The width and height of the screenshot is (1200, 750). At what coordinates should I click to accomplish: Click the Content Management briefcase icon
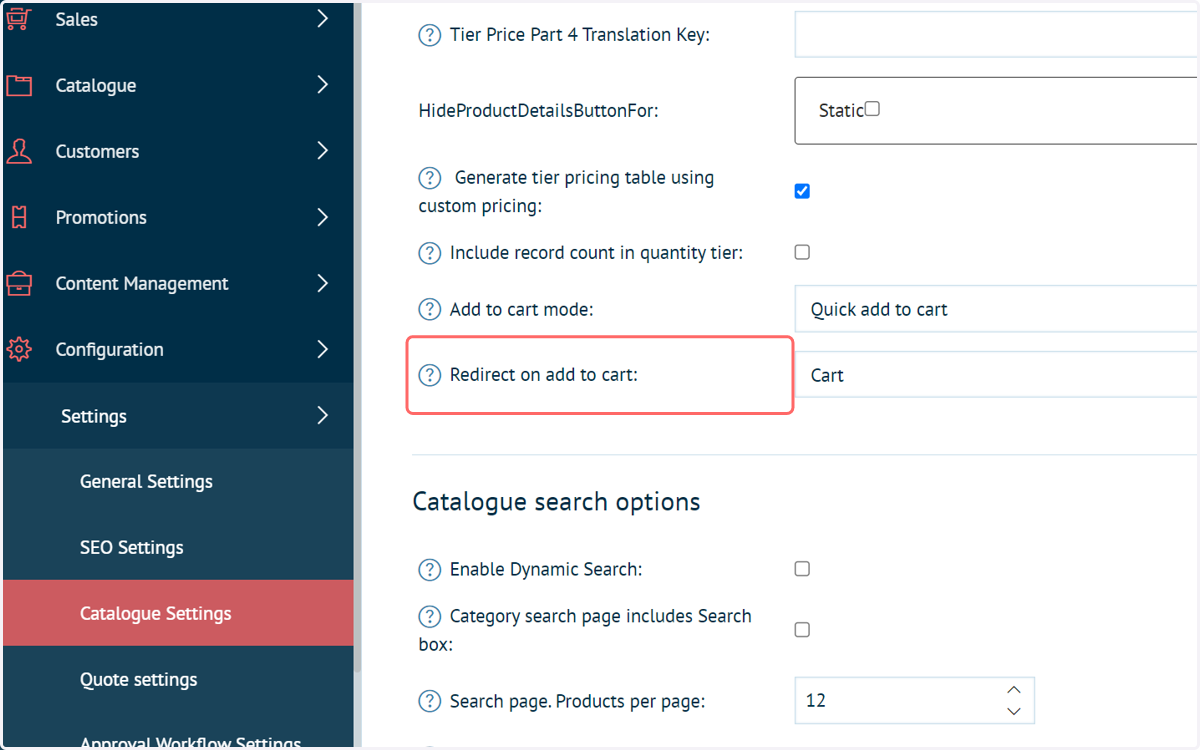point(19,284)
